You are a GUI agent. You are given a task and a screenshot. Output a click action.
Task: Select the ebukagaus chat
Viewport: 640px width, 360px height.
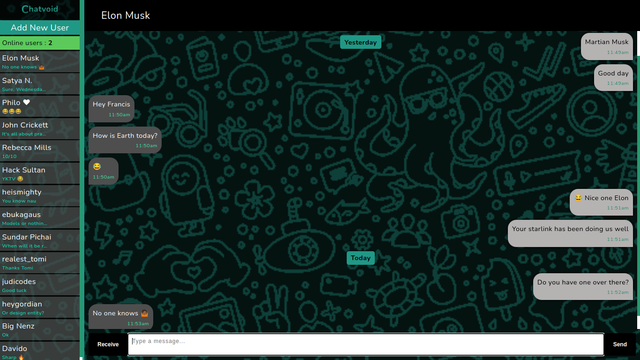click(40, 218)
